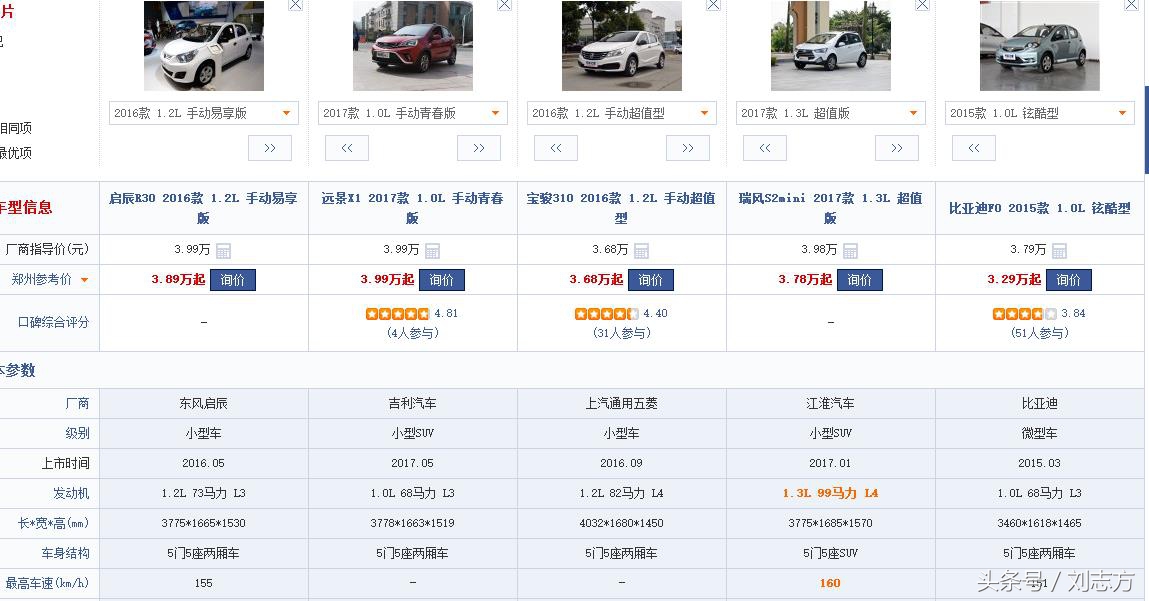Remove the 瑞风S2mini car from comparison
The image size is (1149, 601).
[923, 4]
